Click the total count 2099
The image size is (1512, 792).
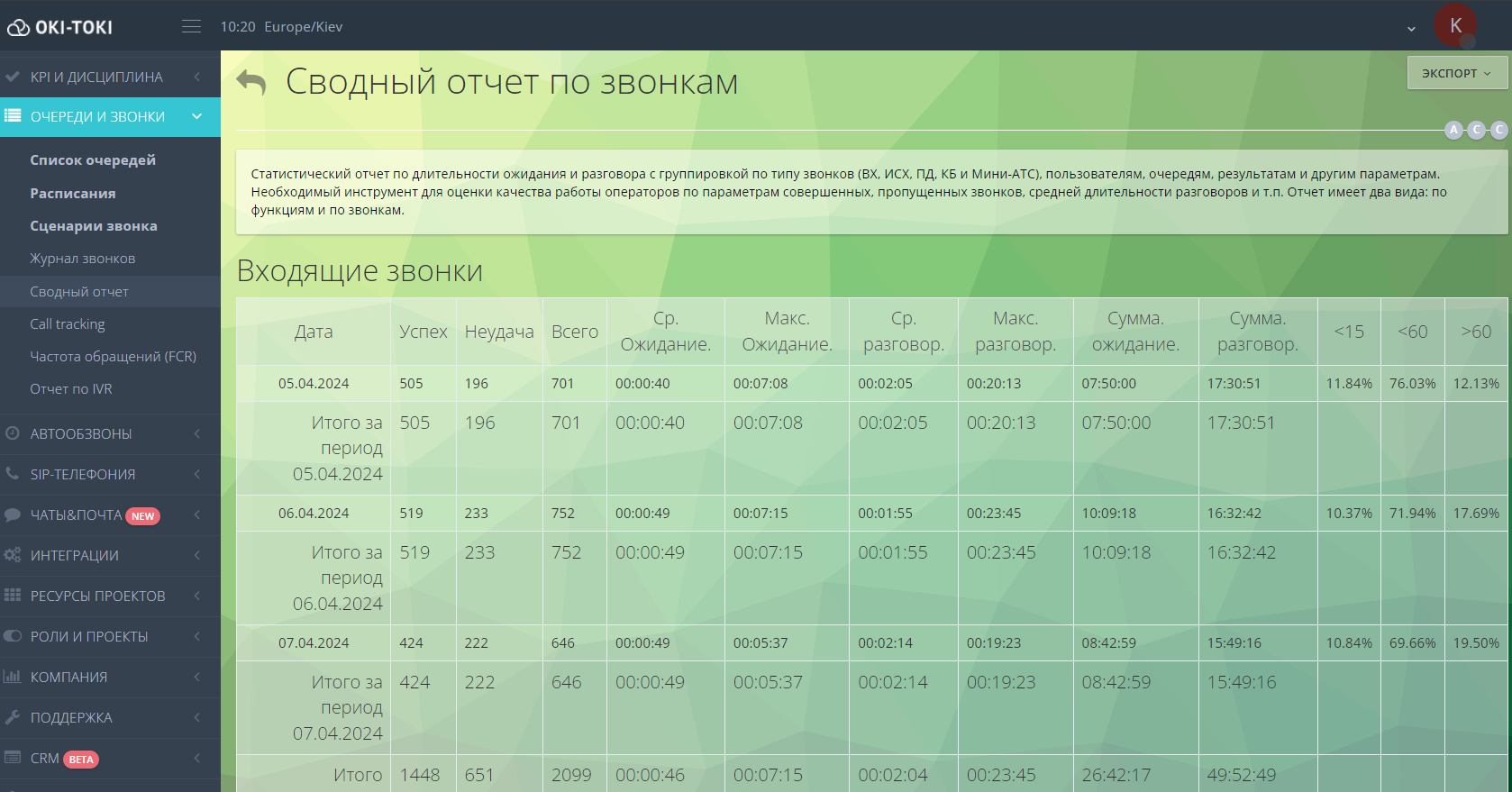[x=571, y=775]
